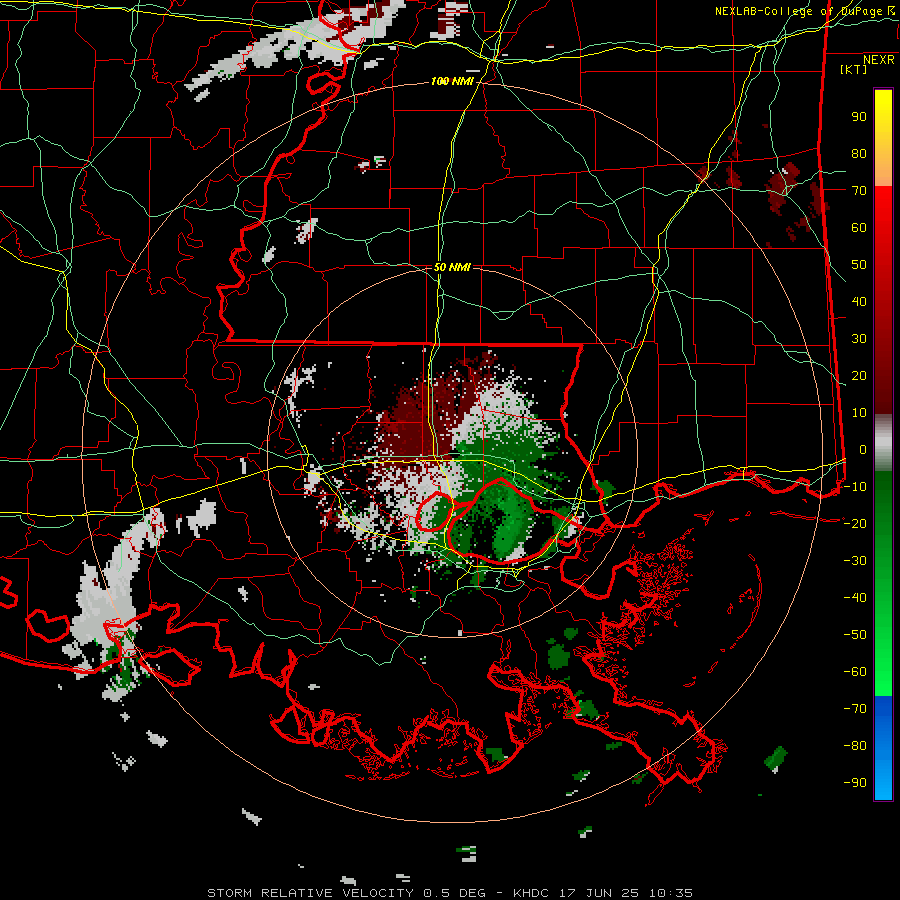Click the '100 NMI' range ring label
This screenshot has height=900, width=900.
[x=452, y=82]
